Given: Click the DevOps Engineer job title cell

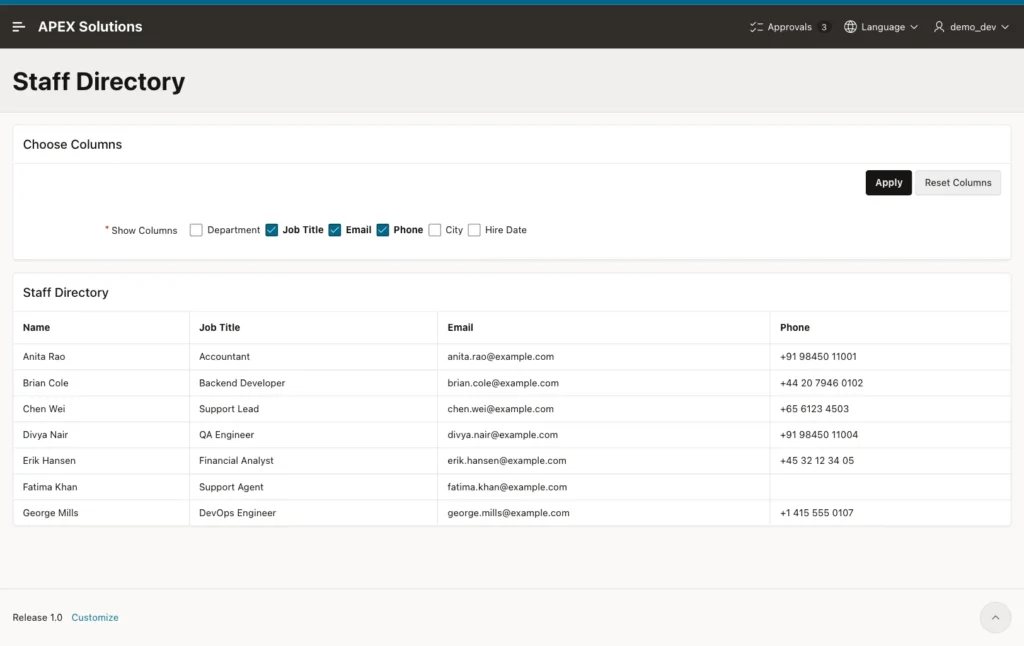Looking at the screenshot, I should pyautogui.click(x=313, y=513).
